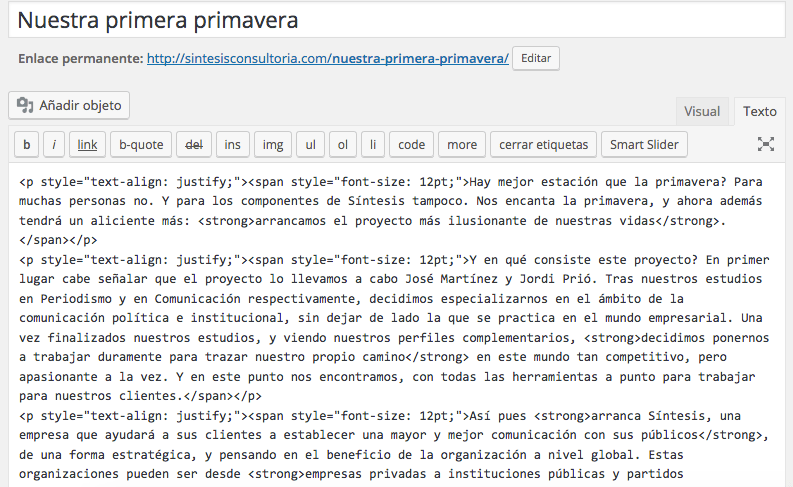Edit permalink with Editar button
Image resolution: width=793 pixels, height=487 pixels.
coord(536,58)
